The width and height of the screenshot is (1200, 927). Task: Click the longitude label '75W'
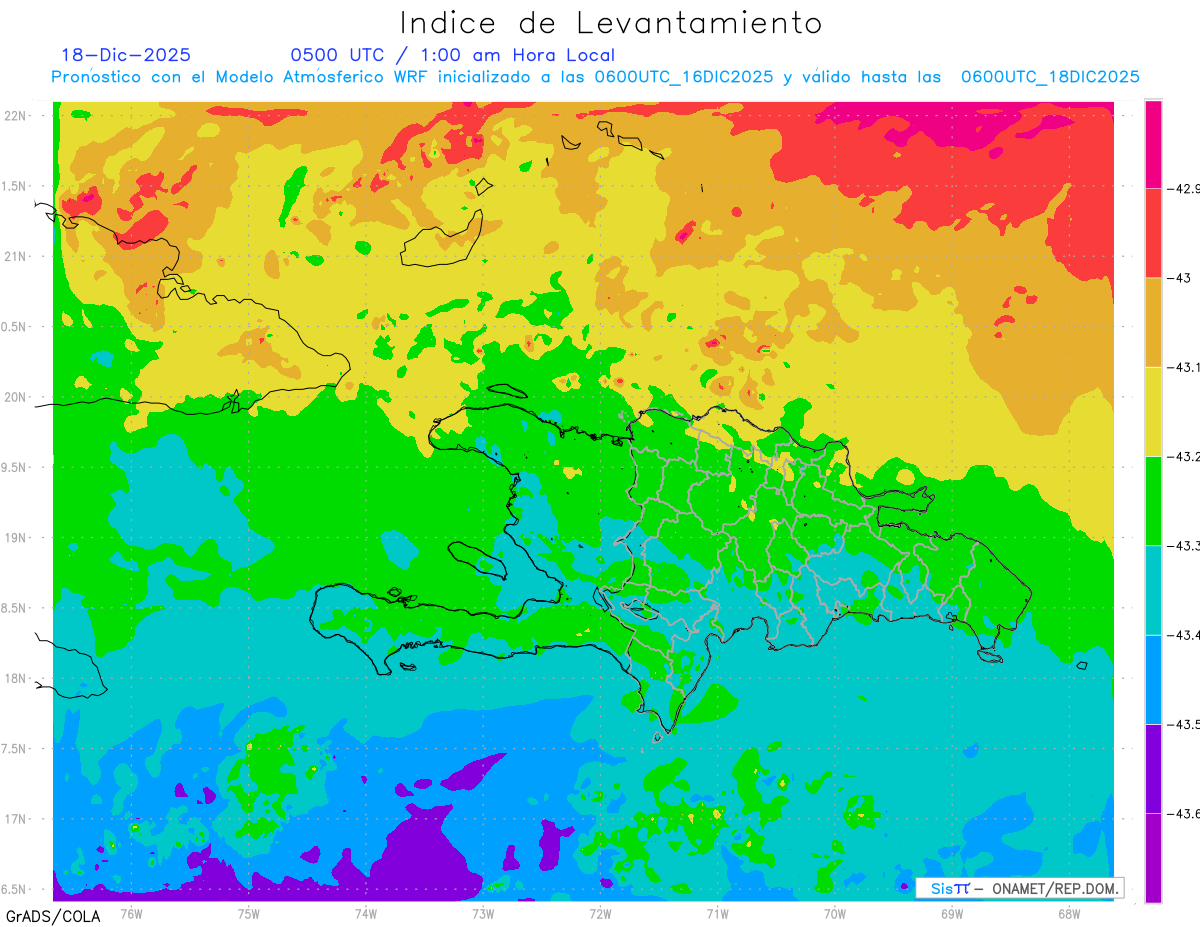point(249,914)
